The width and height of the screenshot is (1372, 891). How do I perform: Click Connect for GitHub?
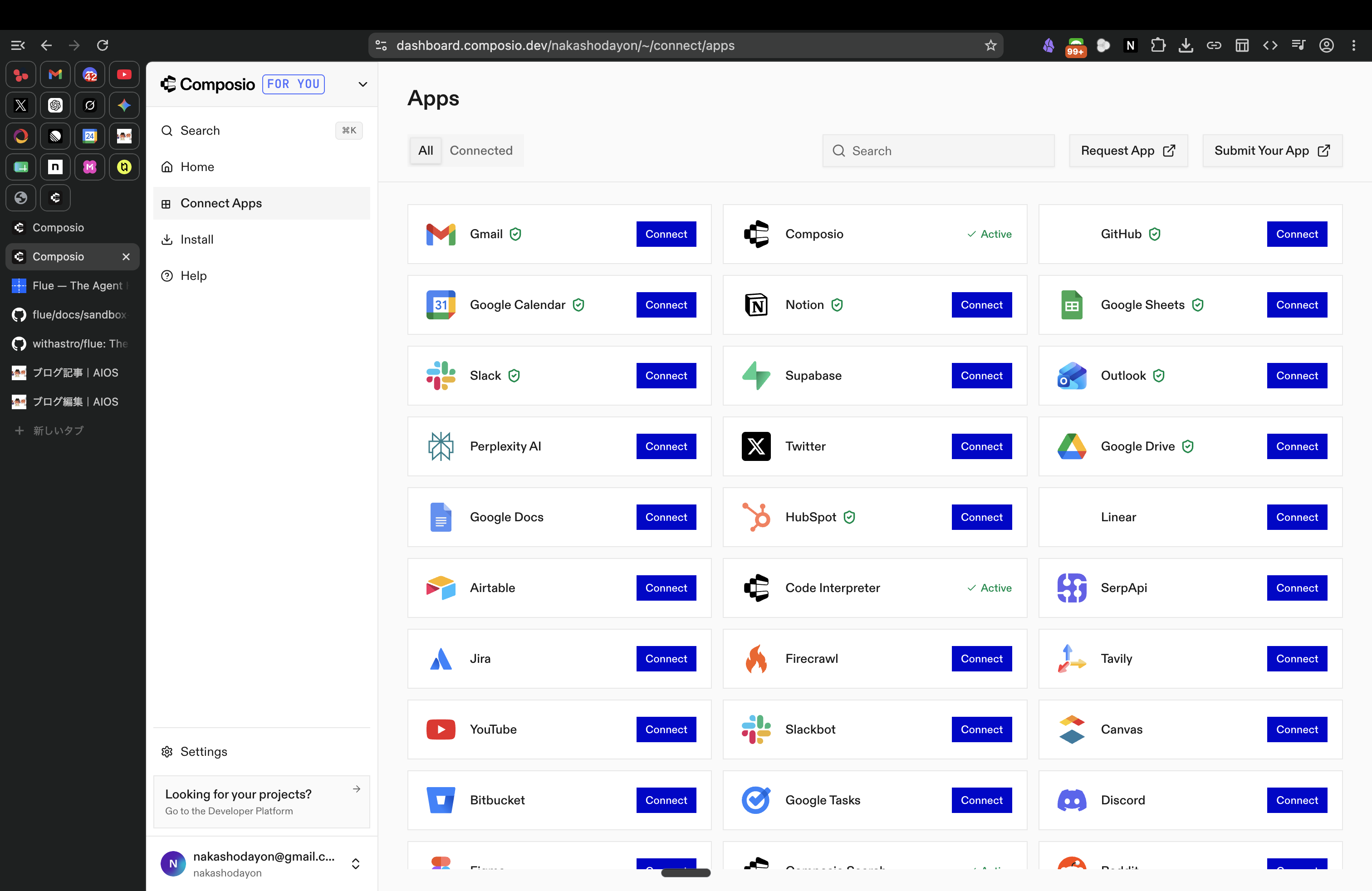[x=1297, y=234]
